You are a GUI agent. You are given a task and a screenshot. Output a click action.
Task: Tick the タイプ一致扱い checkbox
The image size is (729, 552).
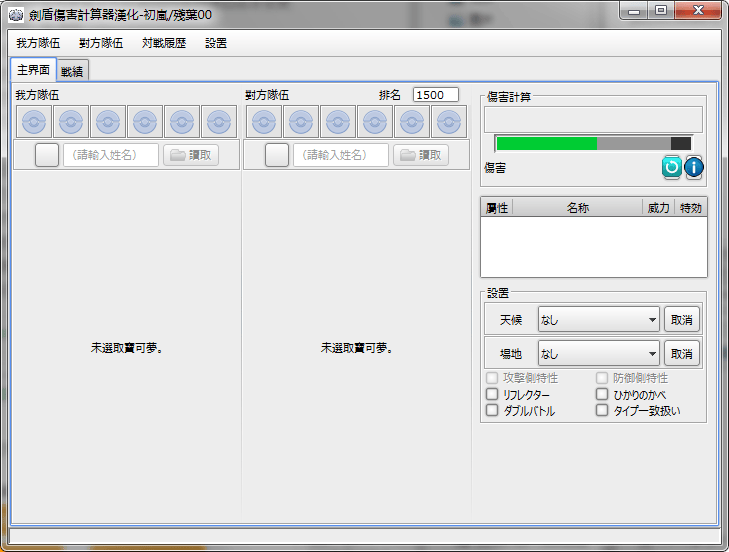click(602, 410)
